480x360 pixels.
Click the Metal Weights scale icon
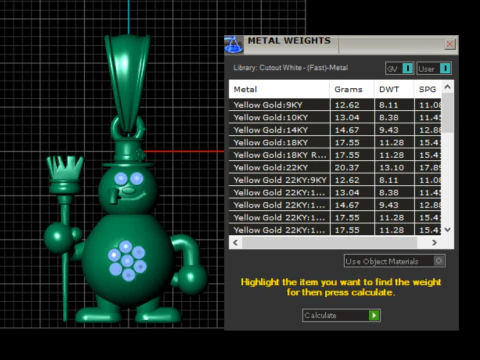click(x=234, y=45)
